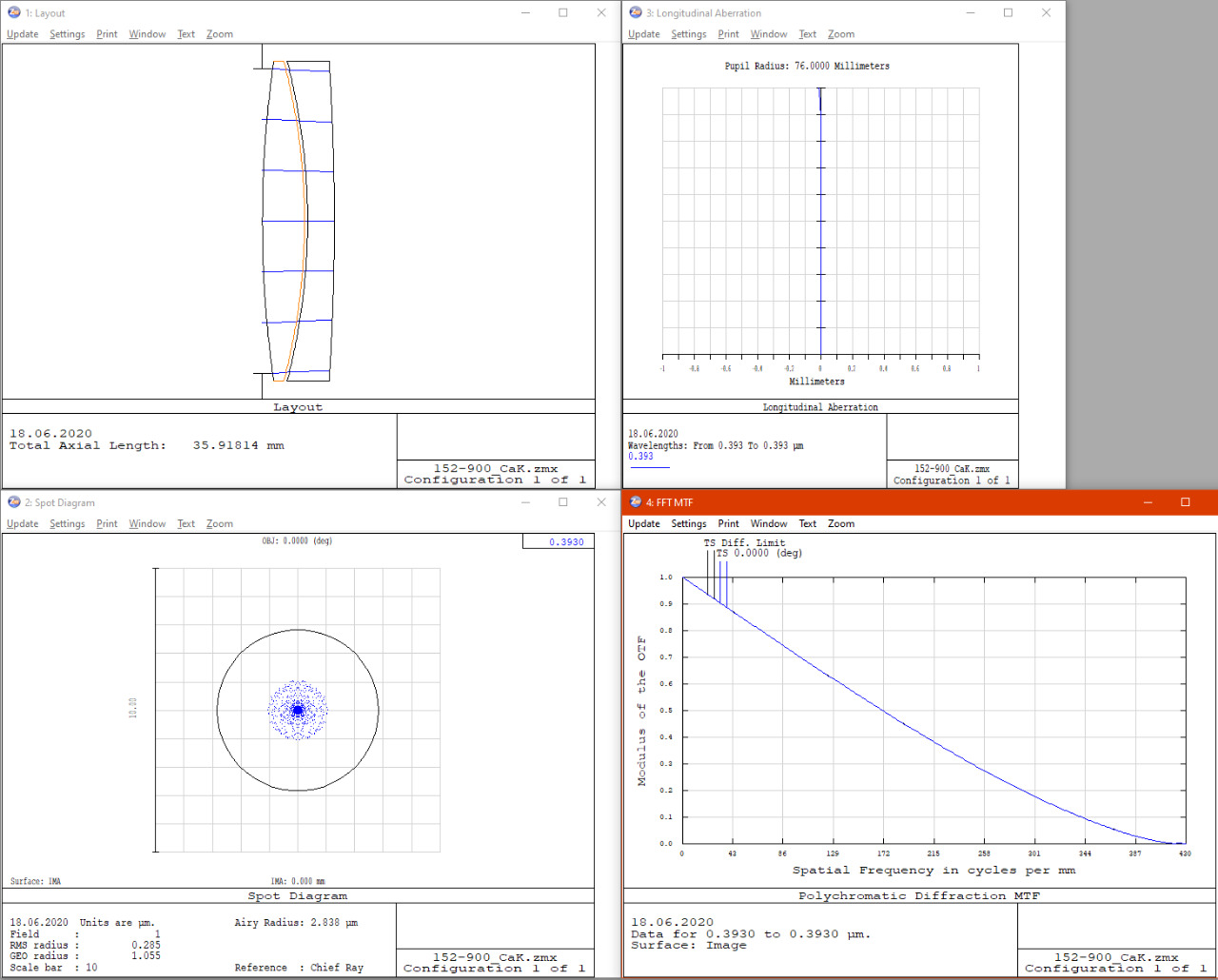Maximize the FFT MTF window
Viewport: 1218px width, 980px height.
(x=1186, y=501)
